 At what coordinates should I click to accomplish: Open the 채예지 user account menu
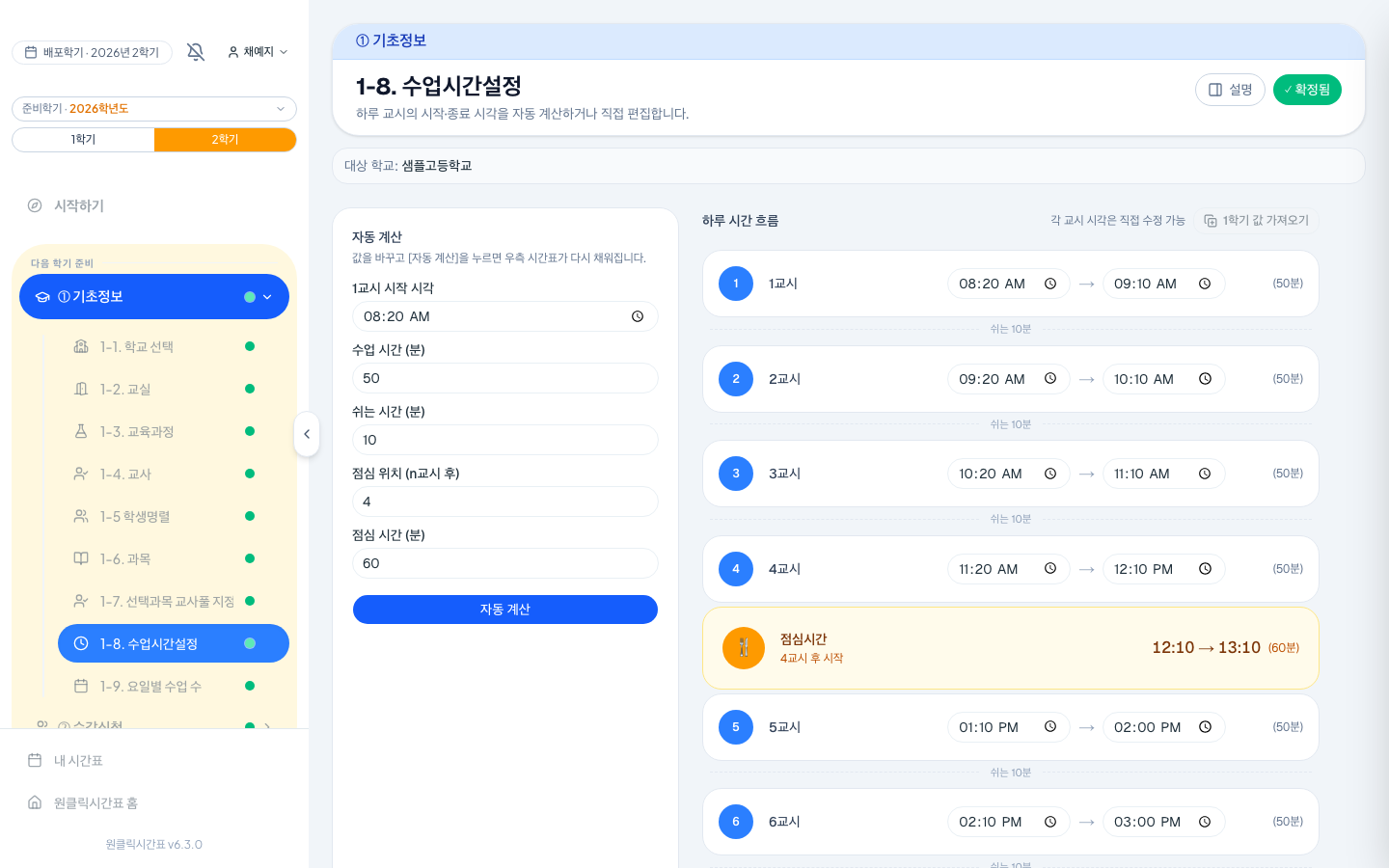point(258,52)
